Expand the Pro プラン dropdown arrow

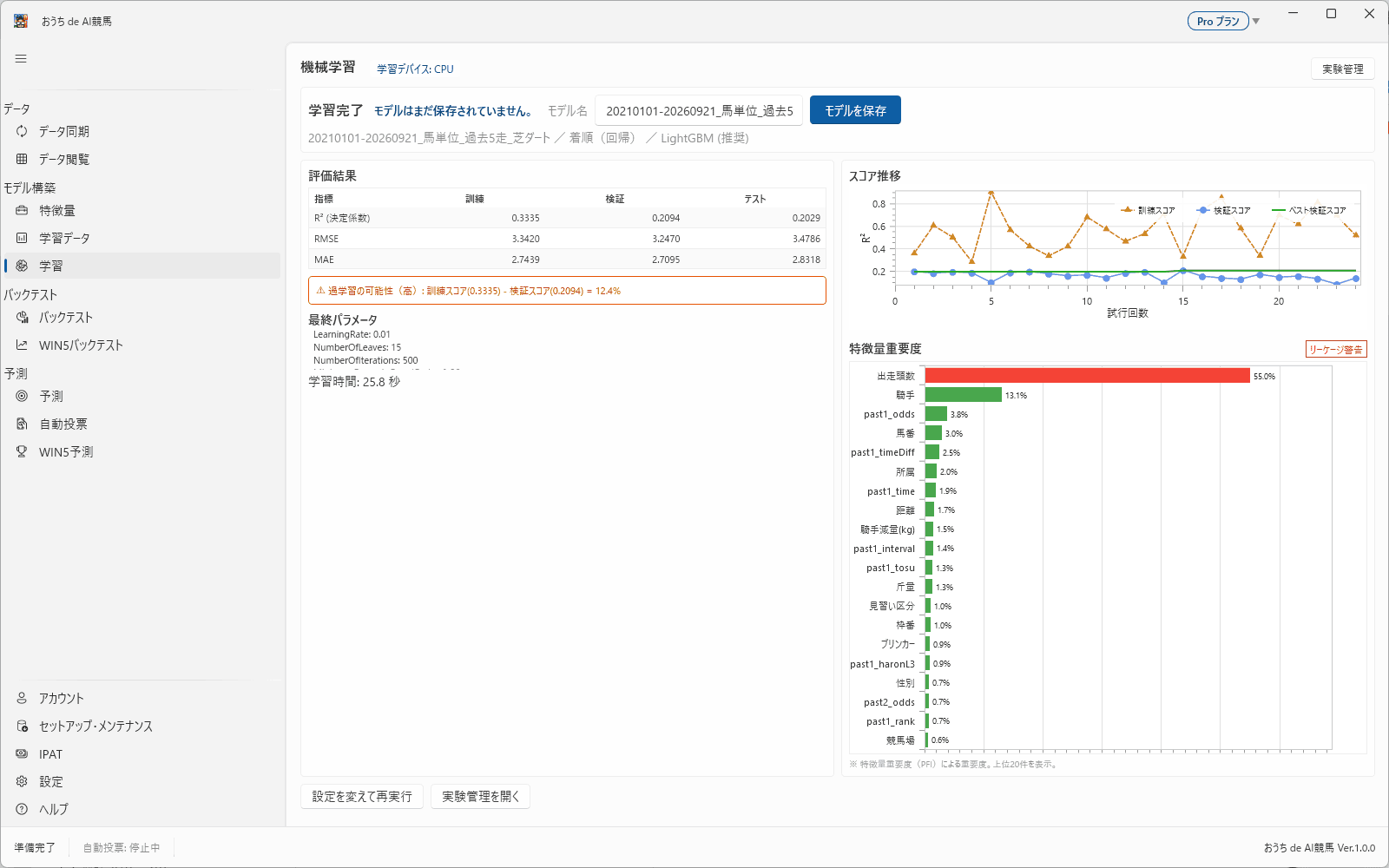(1256, 22)
